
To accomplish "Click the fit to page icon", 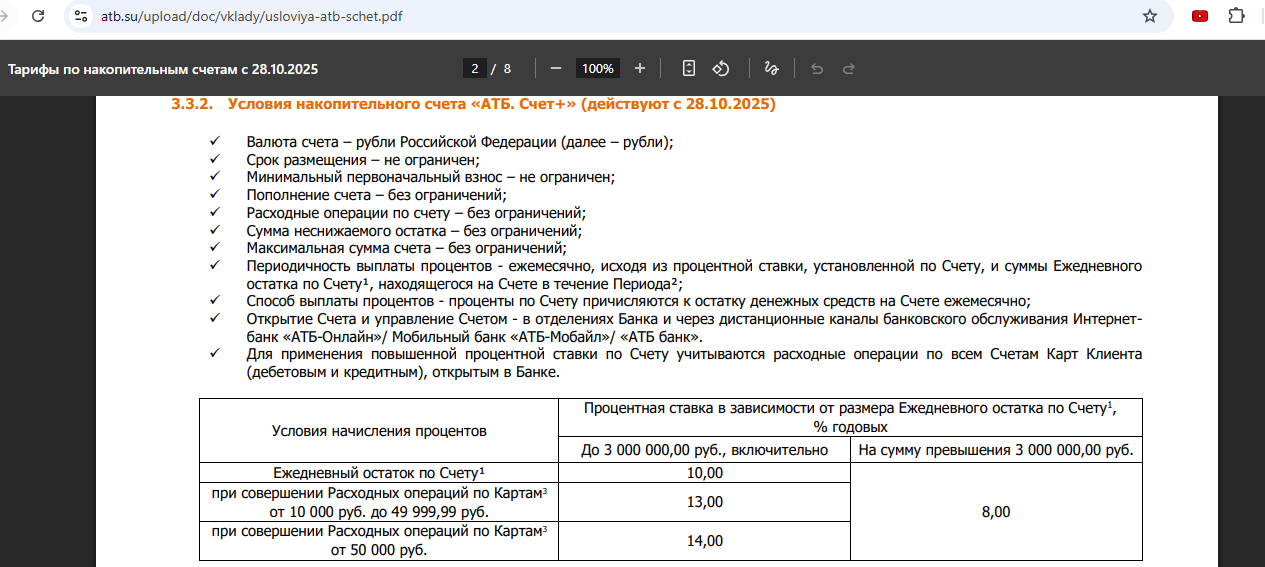I will click(x=688, y=68).
